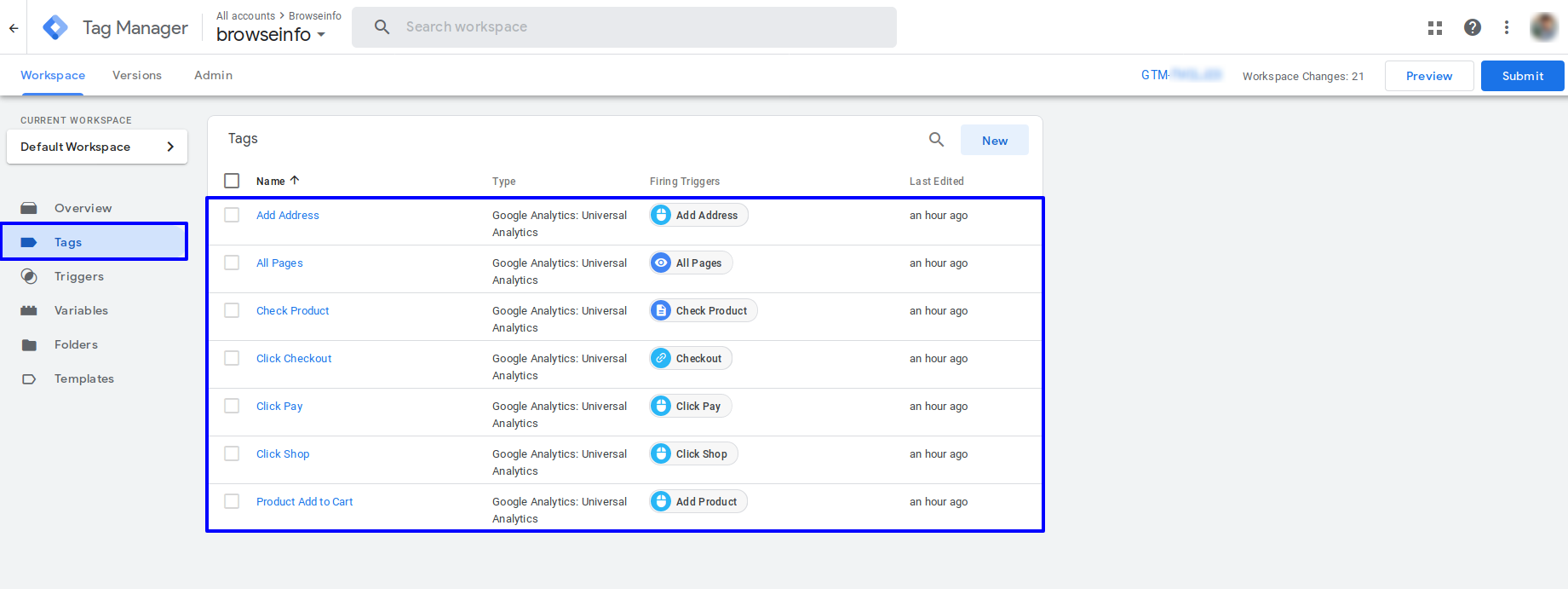1568x589 pixels.
Task: Click the Triggers sidebar icon
Action: pyautogui.click(x=29, y=276)
